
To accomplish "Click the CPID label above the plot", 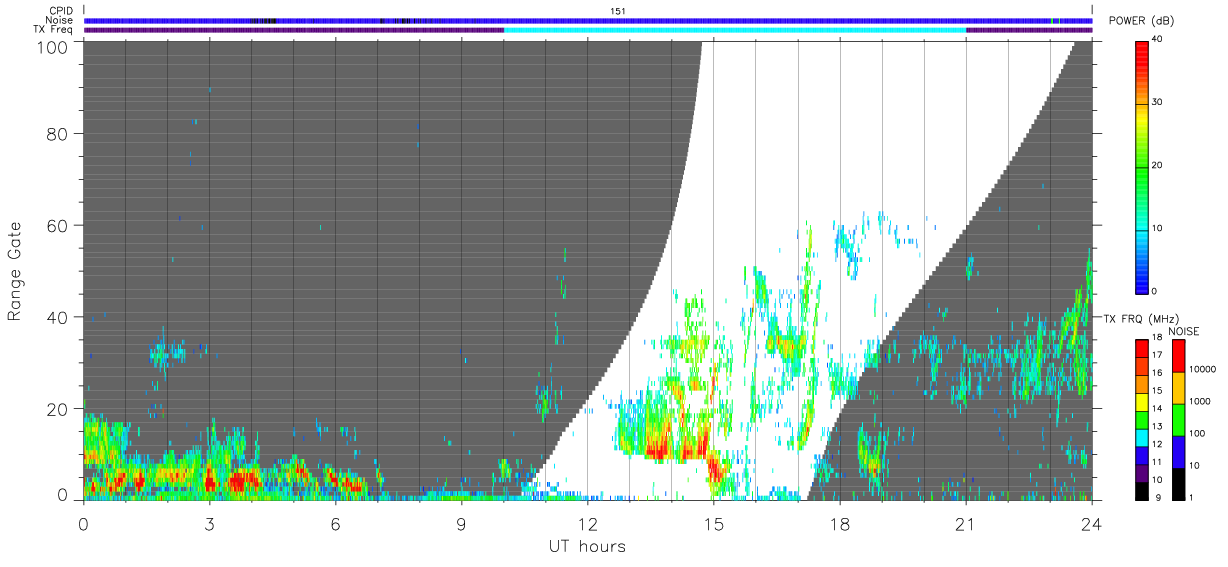I will 60,11.
